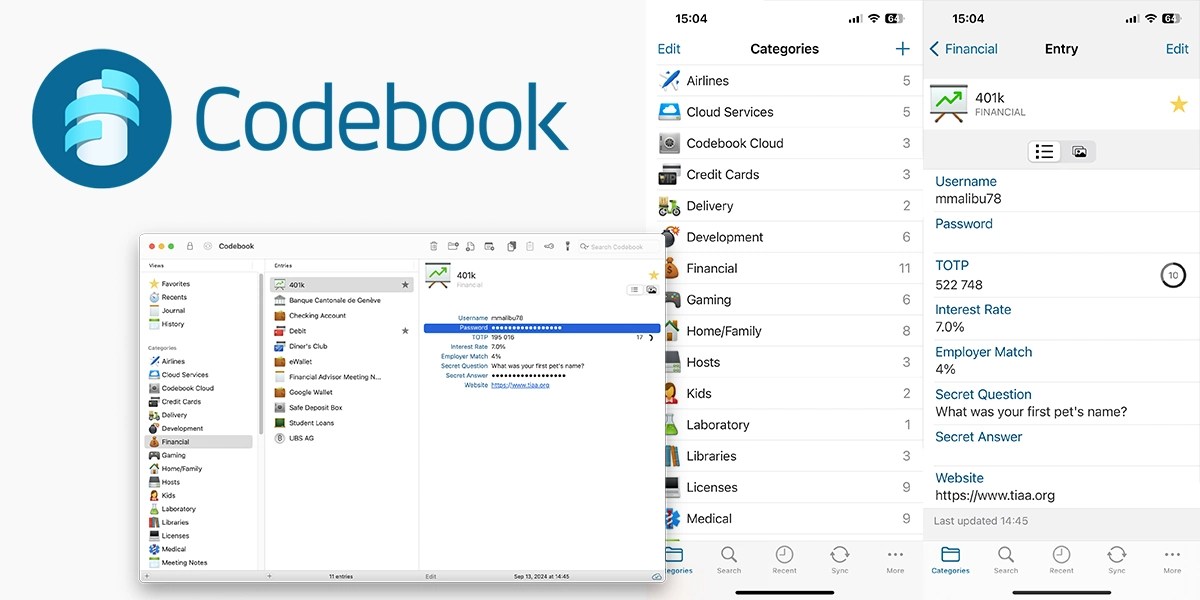Open Development on iPhone Categories list

tap(784, 237)
